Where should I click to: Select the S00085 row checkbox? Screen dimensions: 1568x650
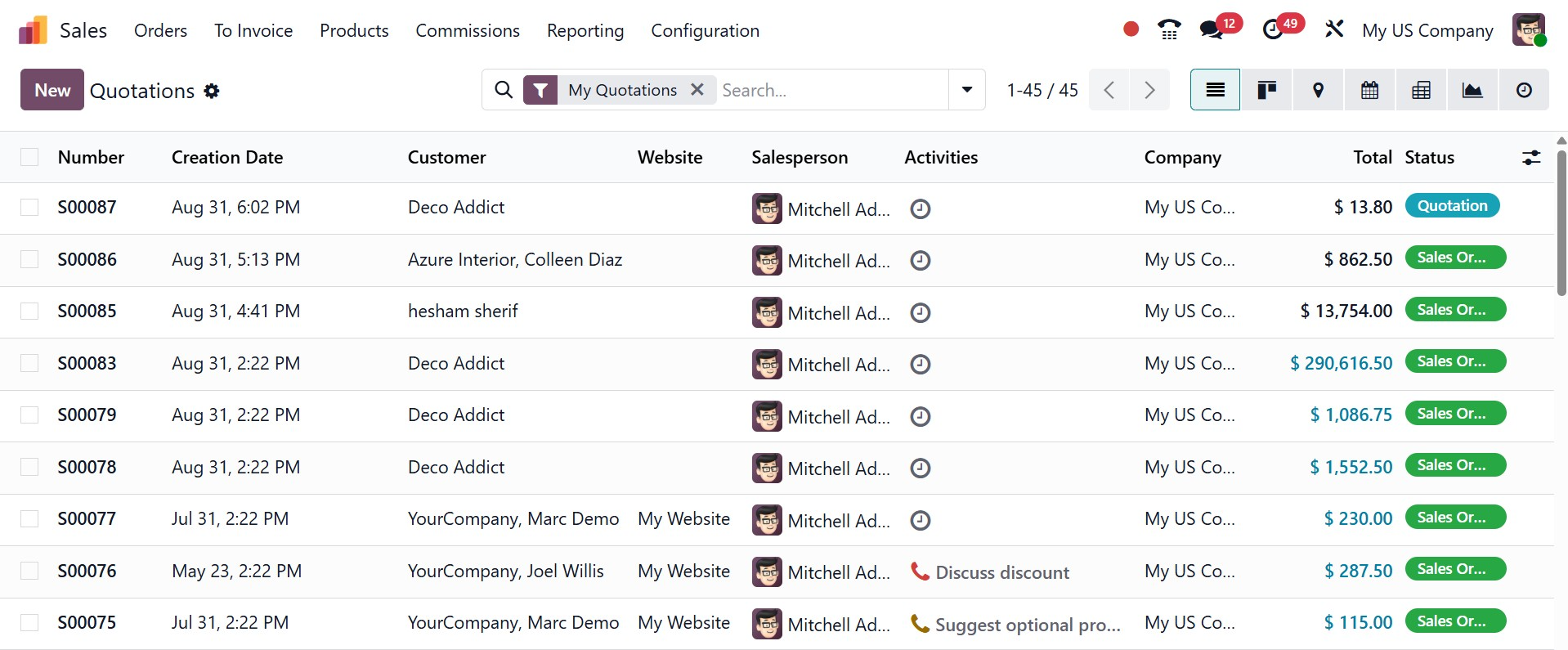click(29, 312)
